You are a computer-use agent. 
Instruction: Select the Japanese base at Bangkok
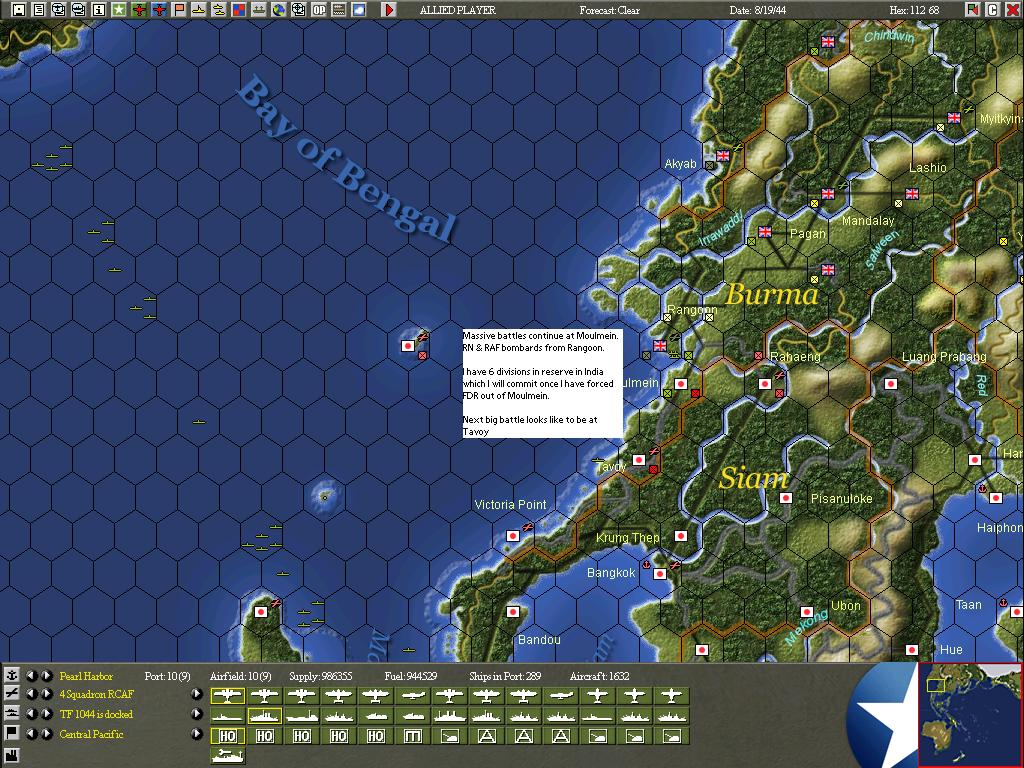pos(660,574)
